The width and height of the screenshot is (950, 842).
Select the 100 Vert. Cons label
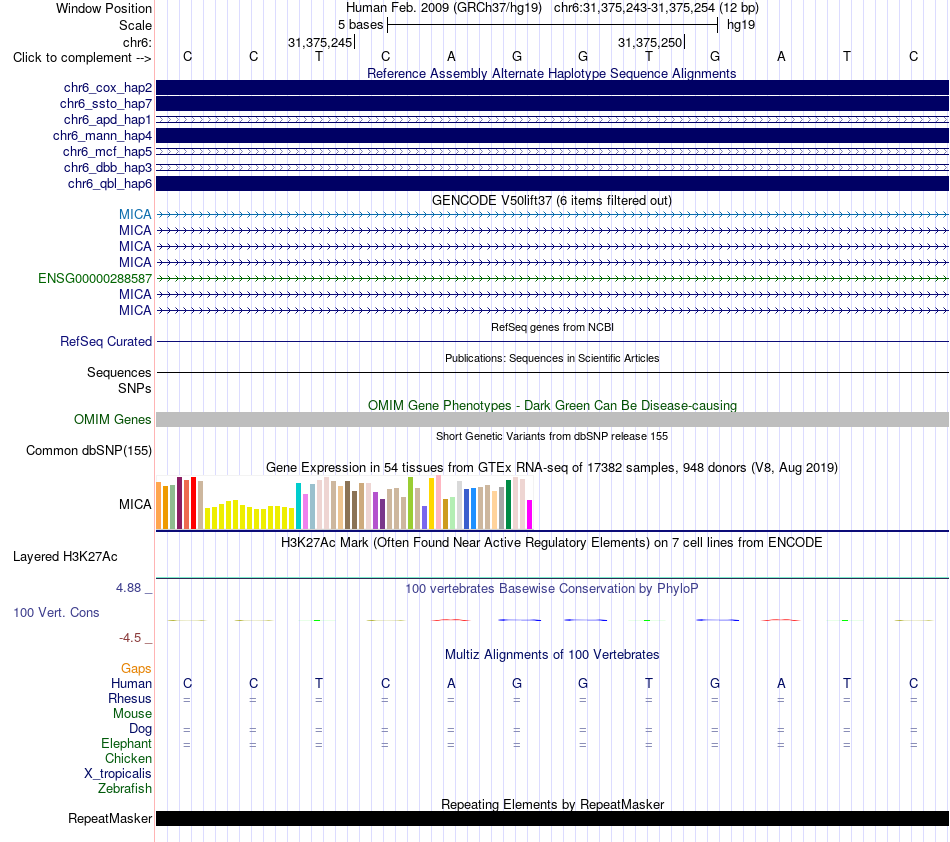pyautogui.click(x=56, y=612)
